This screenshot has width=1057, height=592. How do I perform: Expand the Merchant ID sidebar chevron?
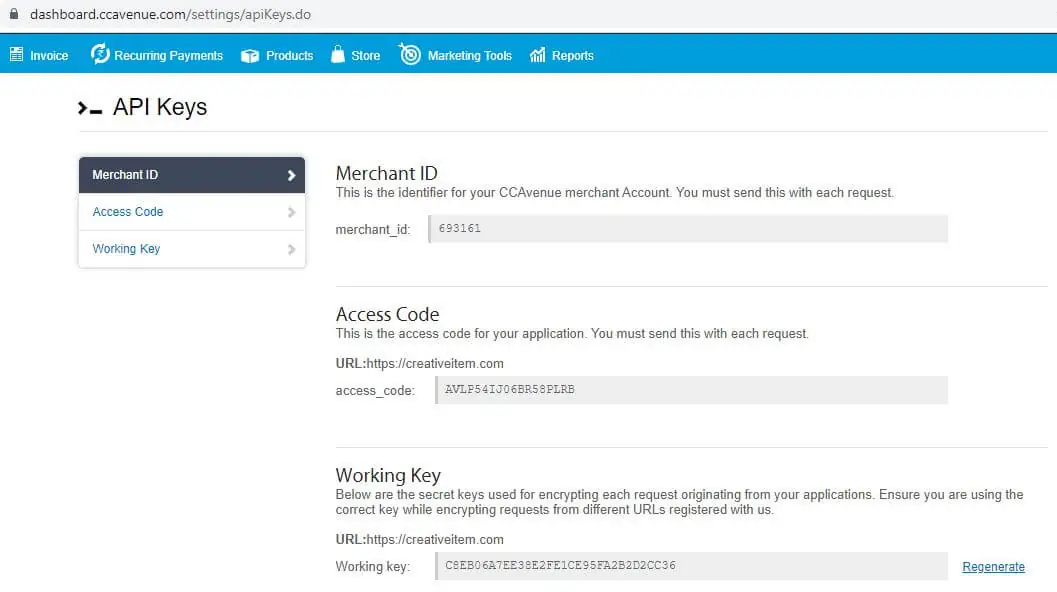tap(291, 175)
